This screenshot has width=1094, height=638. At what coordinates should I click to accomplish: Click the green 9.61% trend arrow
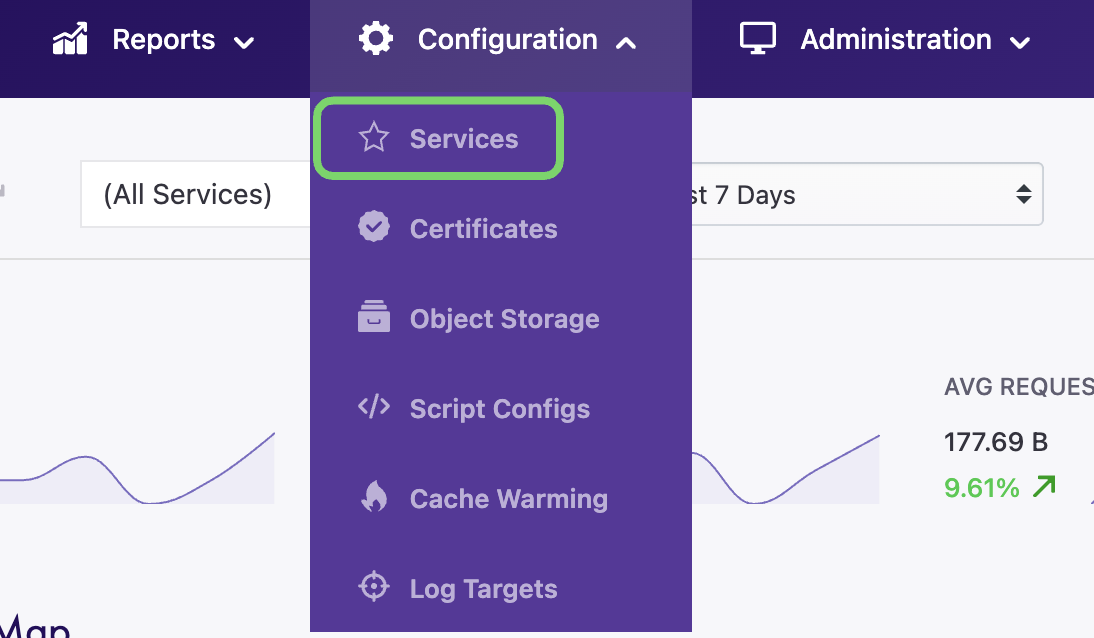pos(1044,487)
